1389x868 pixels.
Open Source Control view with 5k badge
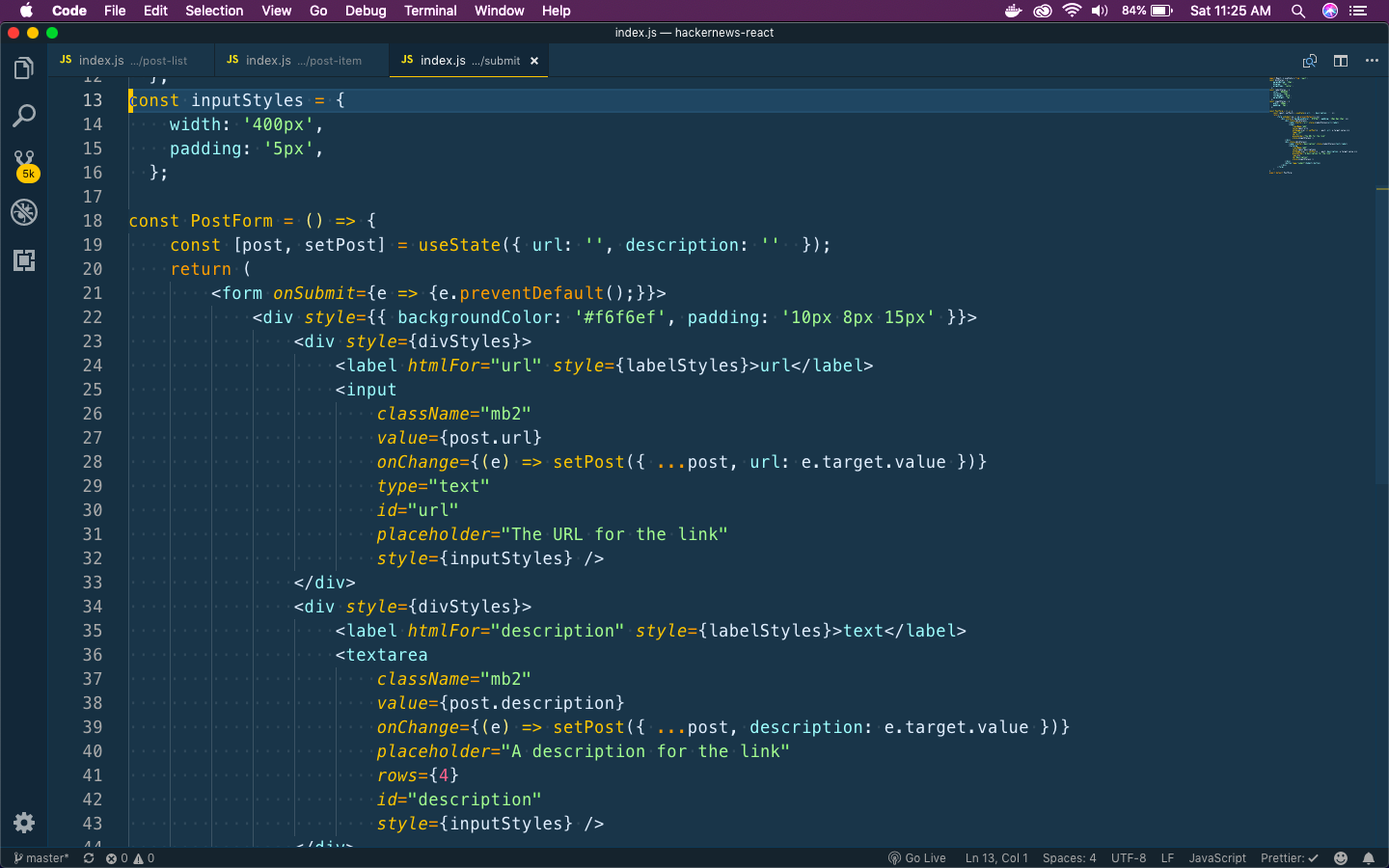pyautogui.click(x=25, y=165)
